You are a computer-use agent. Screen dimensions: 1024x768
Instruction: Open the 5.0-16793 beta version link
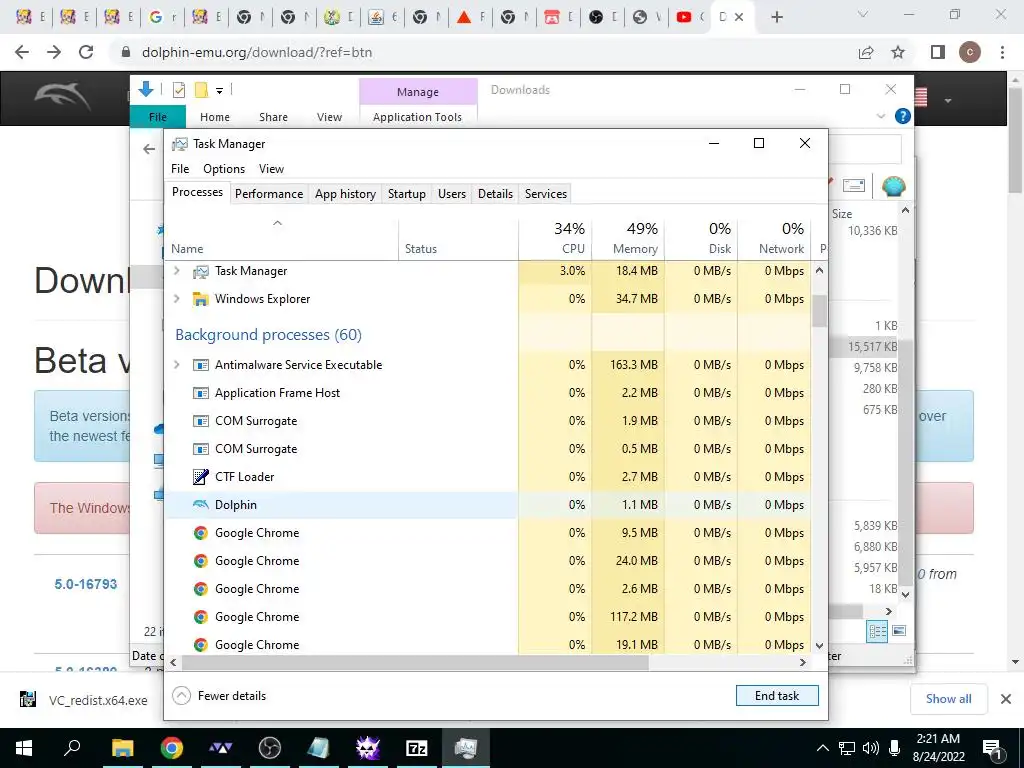[x=86, y=584]
